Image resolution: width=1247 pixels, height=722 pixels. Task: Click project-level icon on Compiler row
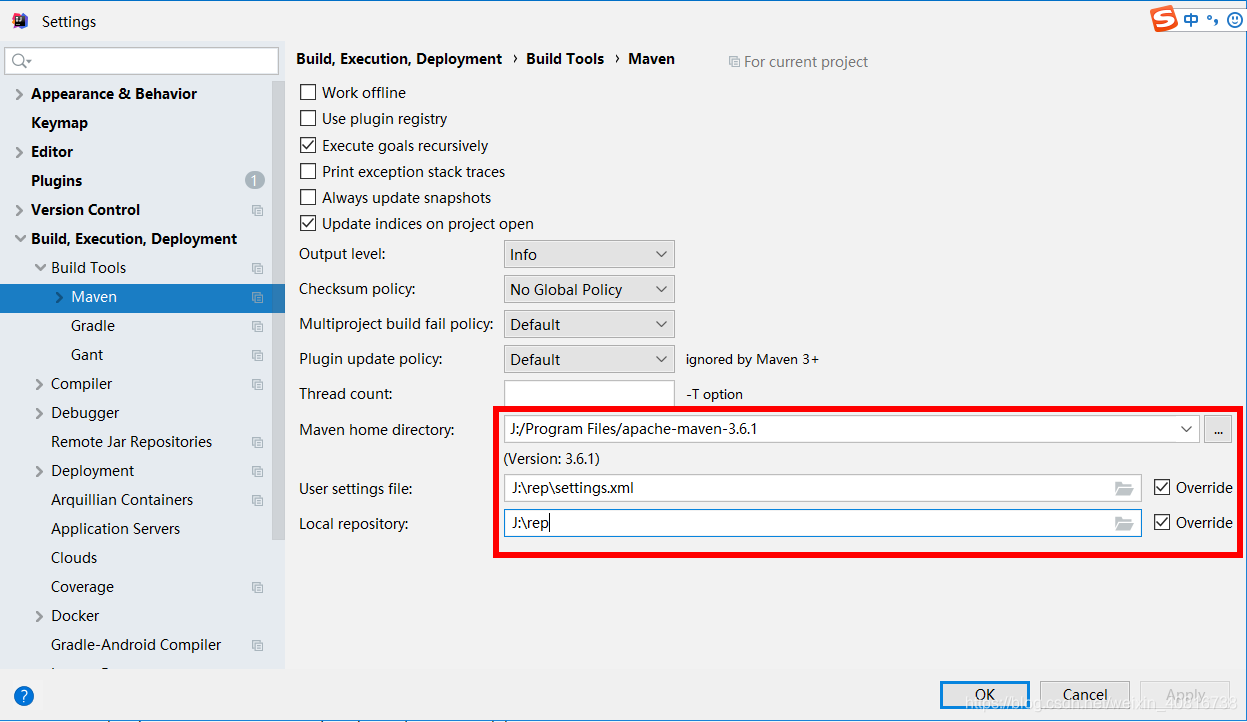tap(257, 384)
